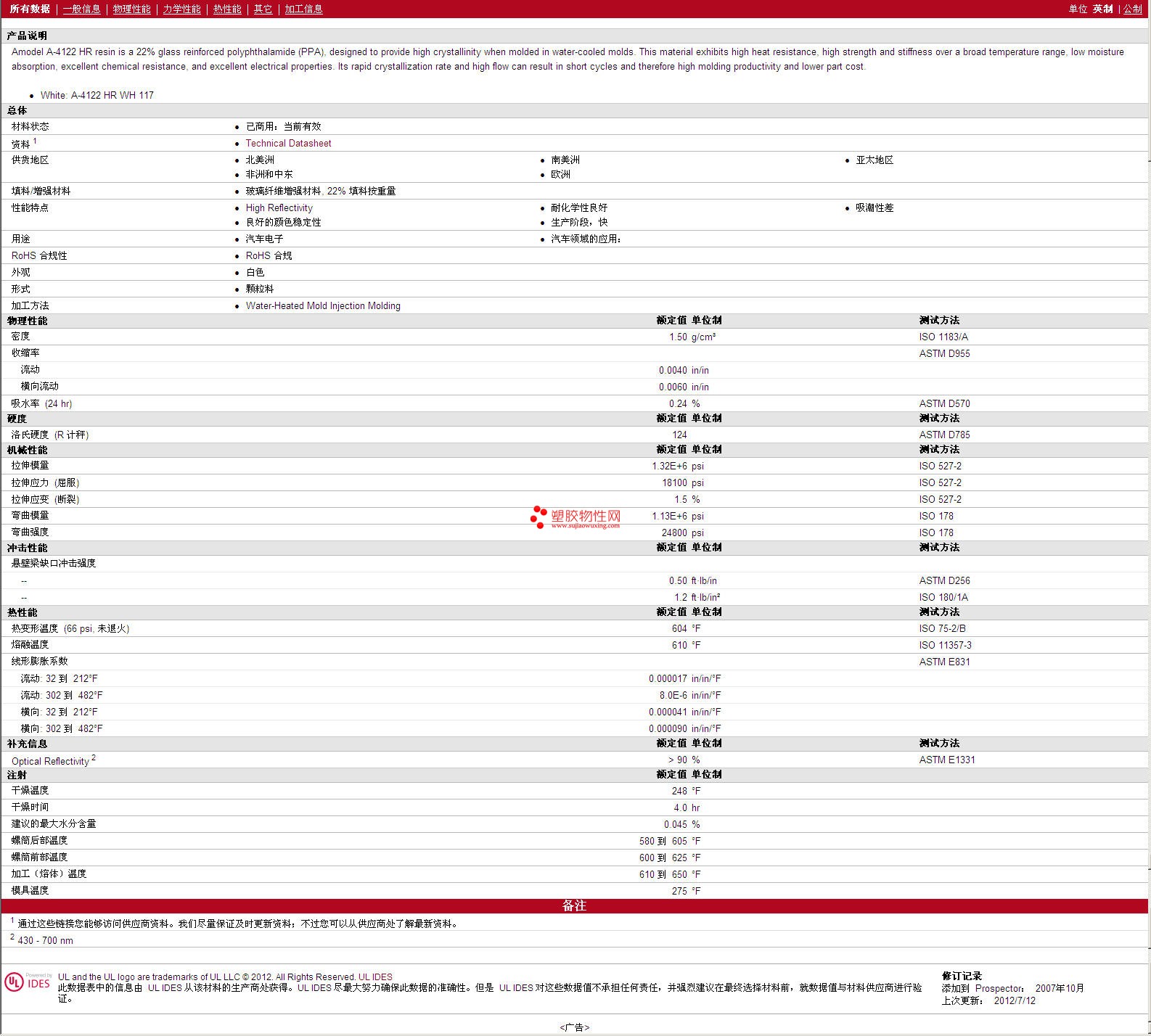Switch to the 其它 tab
Viewport: 1151px width, 1036px height.
263,9
